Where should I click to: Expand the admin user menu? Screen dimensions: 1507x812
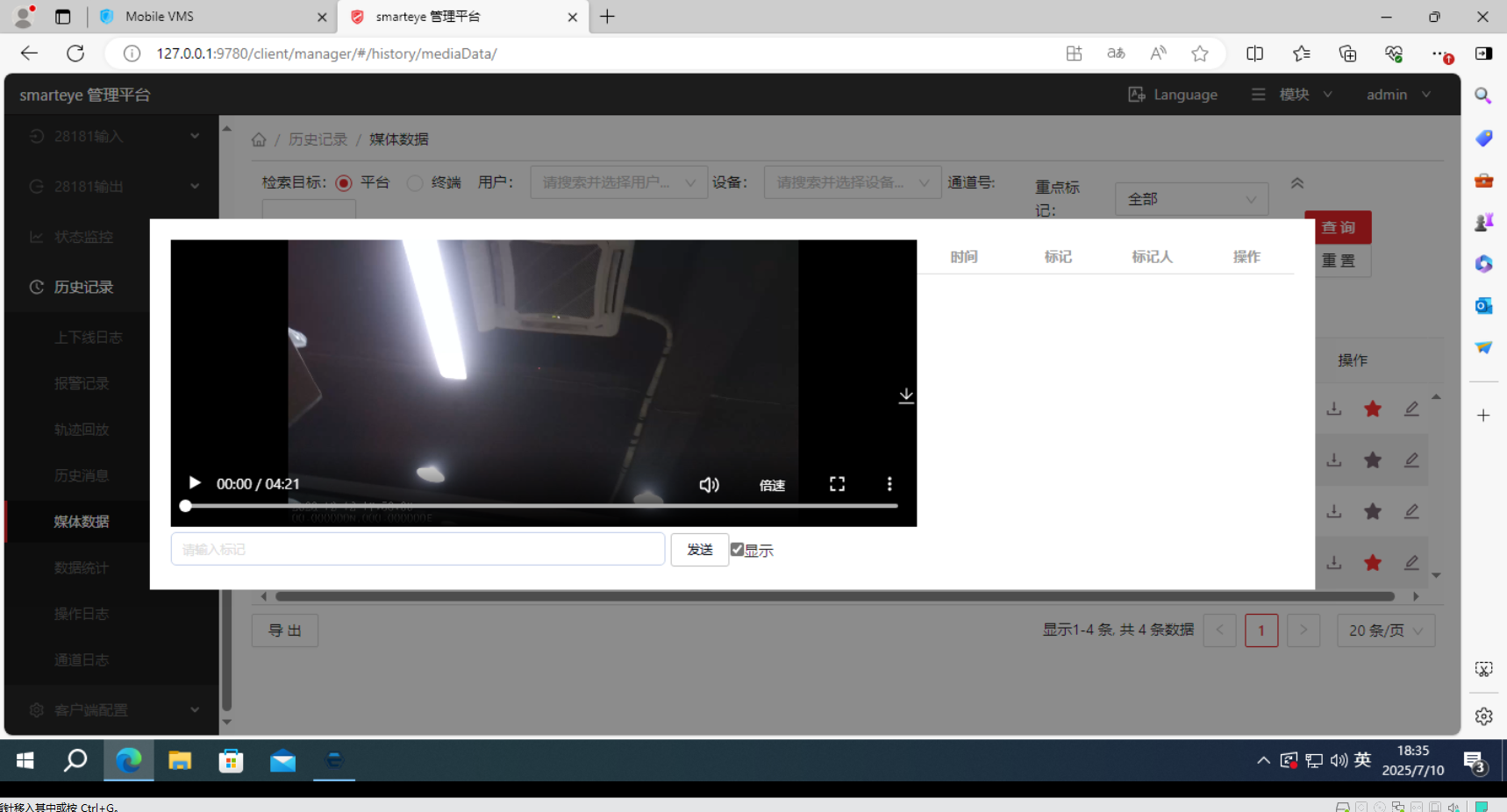(1397, 95)
